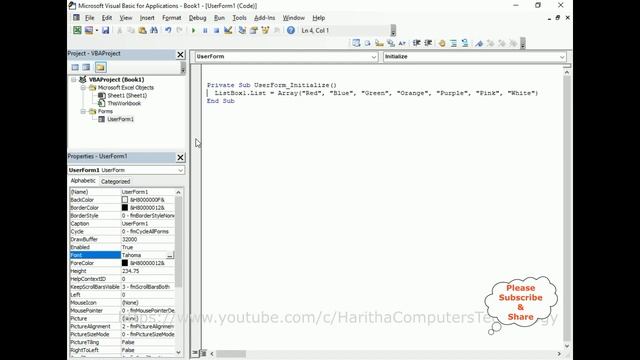
Task: Click the Caption property value UserForm1
Action: pos(148,224)
